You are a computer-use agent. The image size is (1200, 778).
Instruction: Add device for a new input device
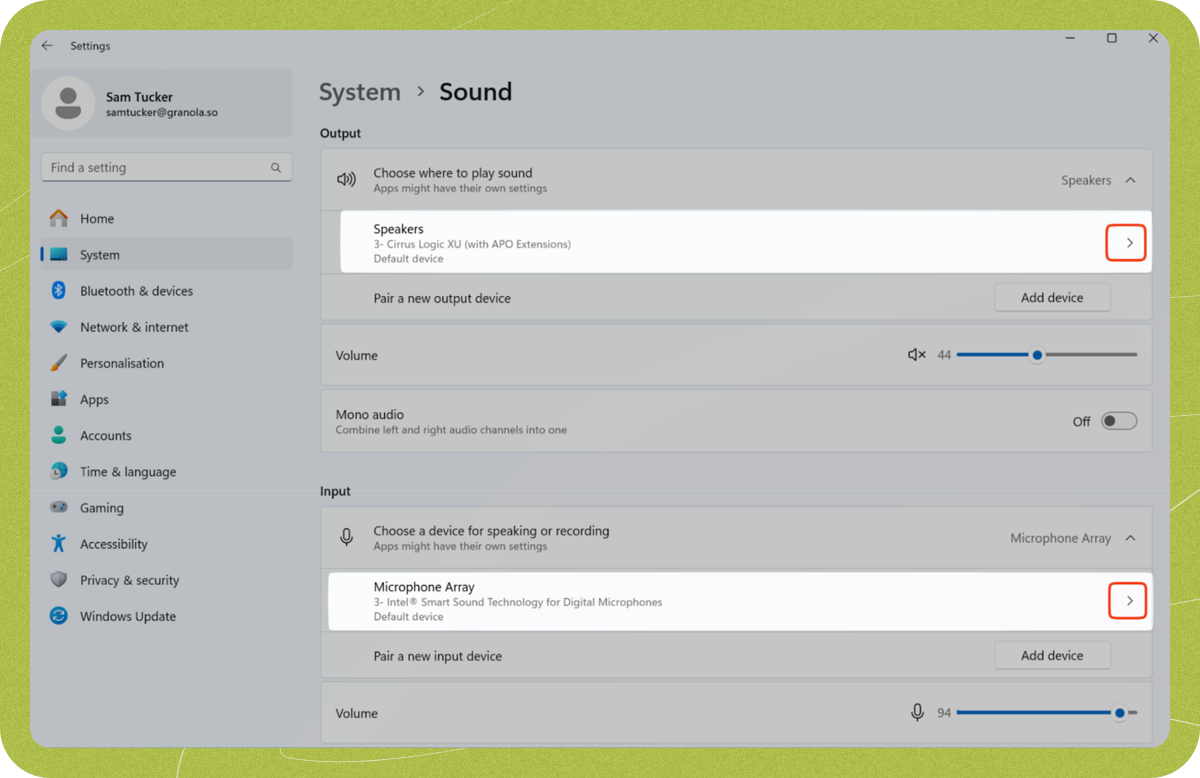[1052, 655]
